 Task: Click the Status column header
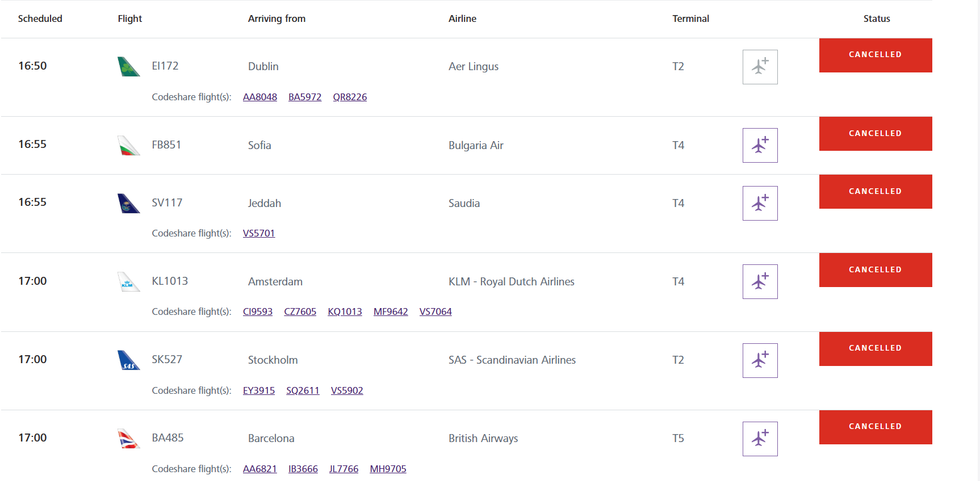[x=876, y=19]
